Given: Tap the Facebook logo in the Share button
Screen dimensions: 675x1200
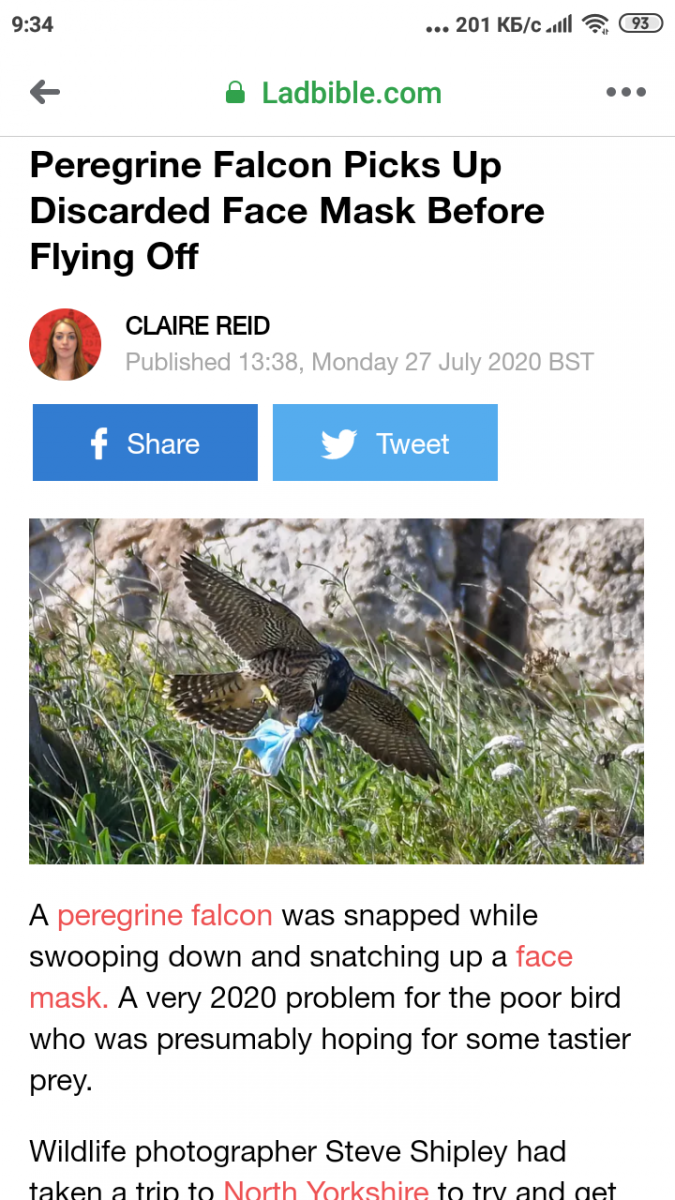Looking at the screenshot, I should pos(99,444).
